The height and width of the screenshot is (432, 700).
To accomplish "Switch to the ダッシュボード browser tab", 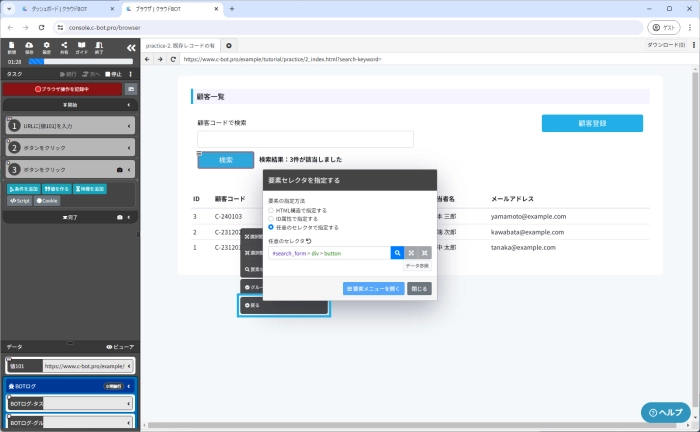I will tap(62, 8).
